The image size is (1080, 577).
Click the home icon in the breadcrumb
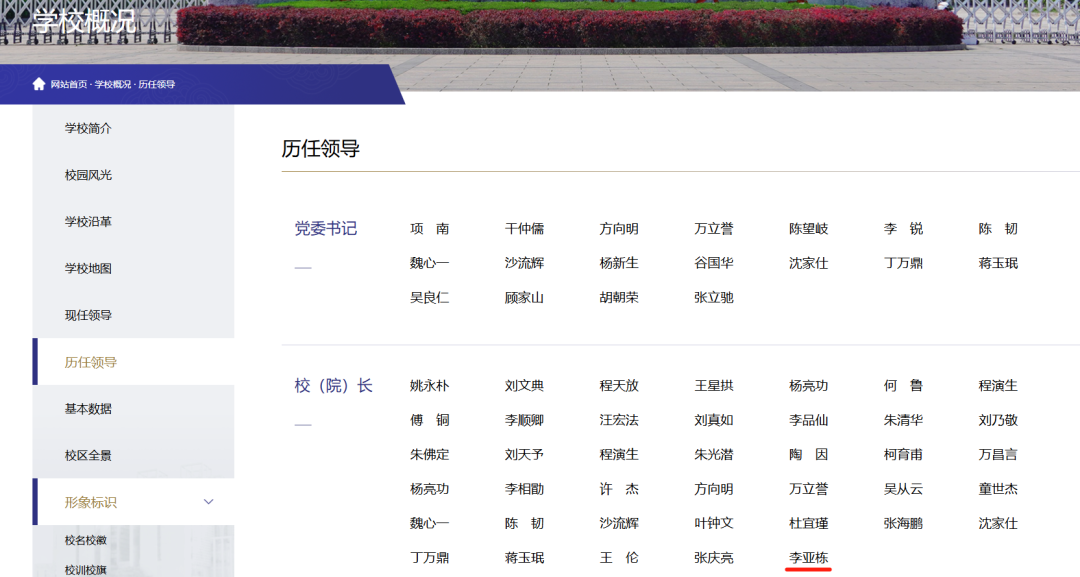tap(39, 84)
